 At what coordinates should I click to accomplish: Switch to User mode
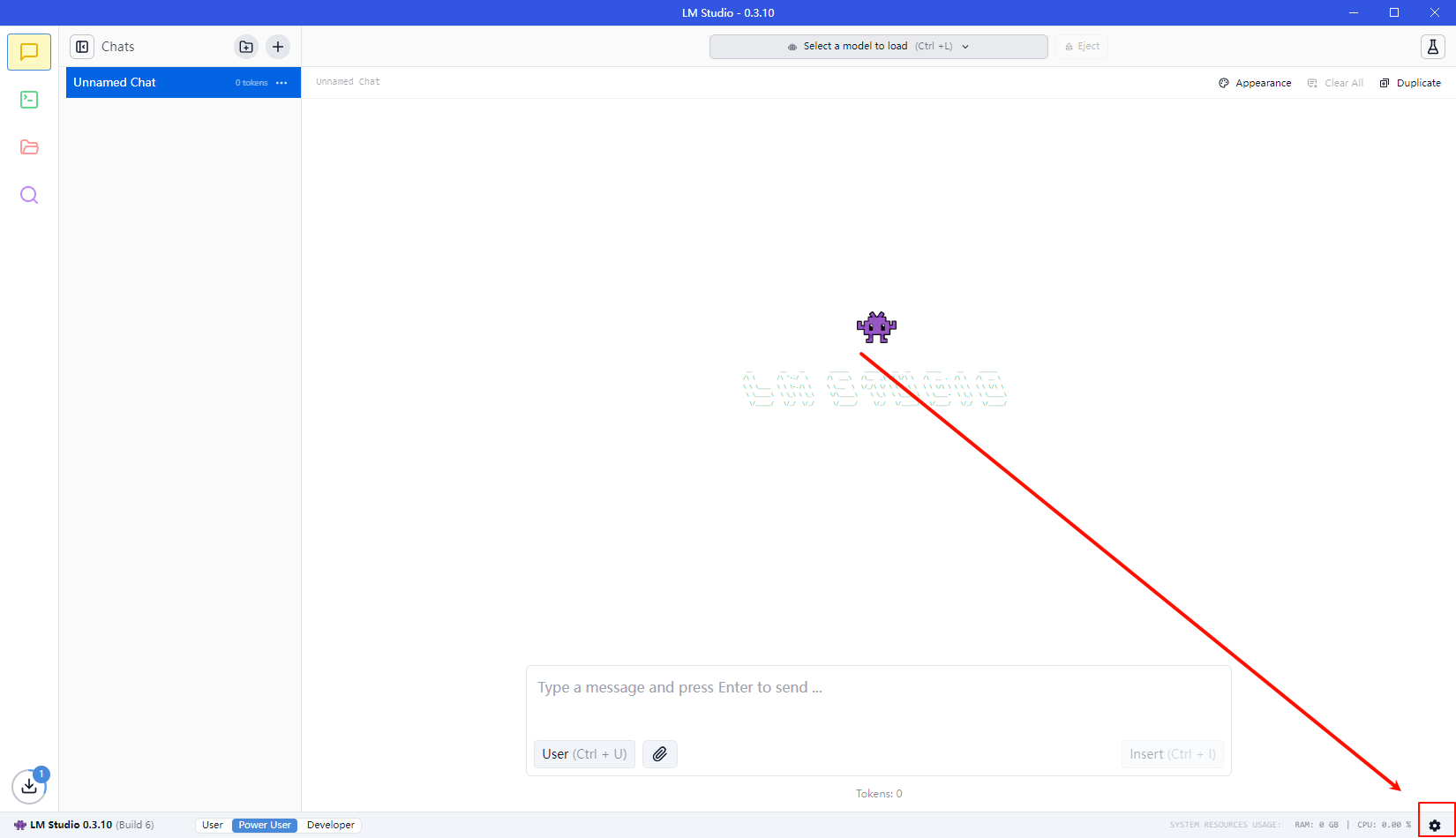click(213, 826)
